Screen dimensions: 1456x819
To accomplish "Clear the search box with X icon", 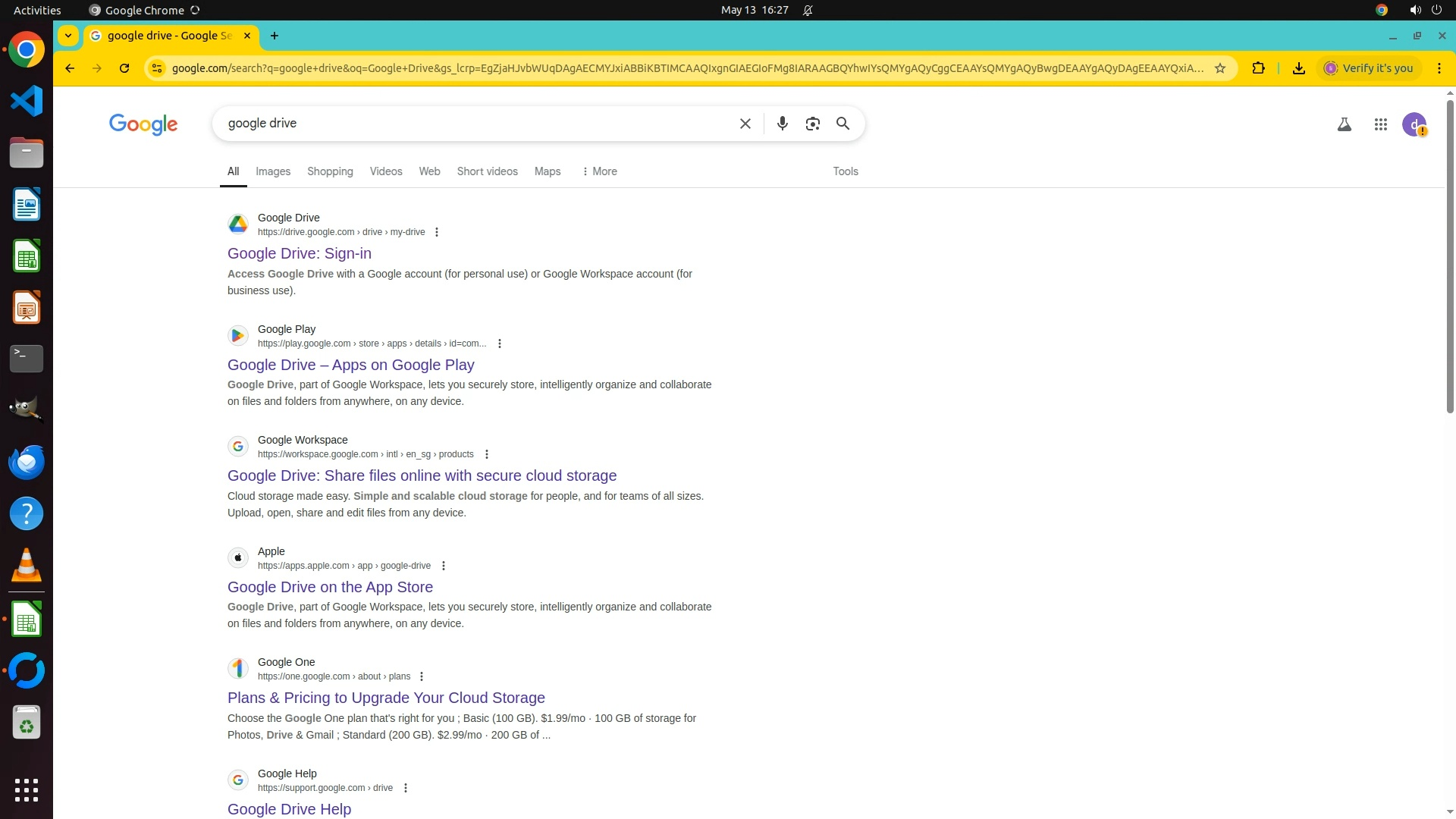I will click(745, 124).
